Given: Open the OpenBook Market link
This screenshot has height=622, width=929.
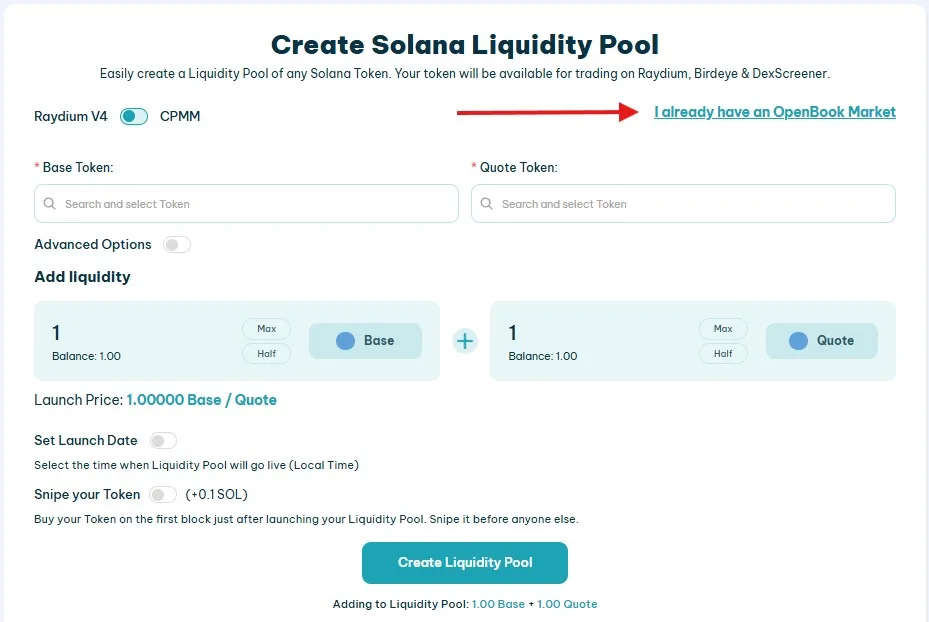Looking at the screenshot, I should click(775, 112).
